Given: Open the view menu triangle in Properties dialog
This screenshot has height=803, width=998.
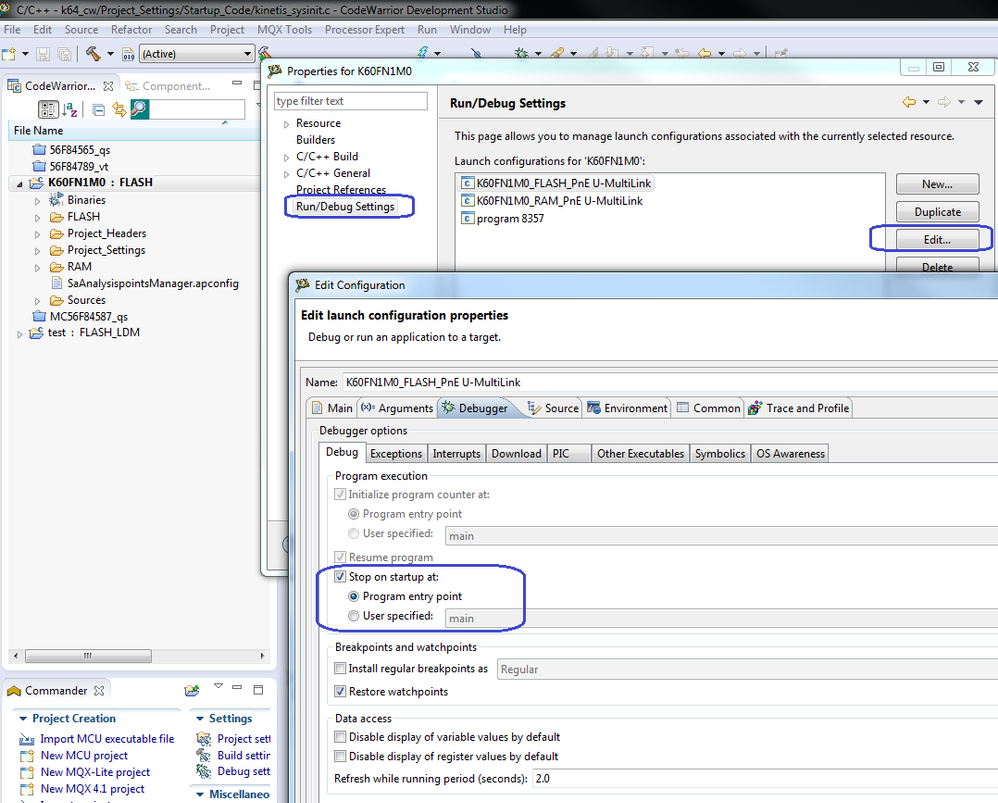Looking at the screenshot, I should 978,102.
